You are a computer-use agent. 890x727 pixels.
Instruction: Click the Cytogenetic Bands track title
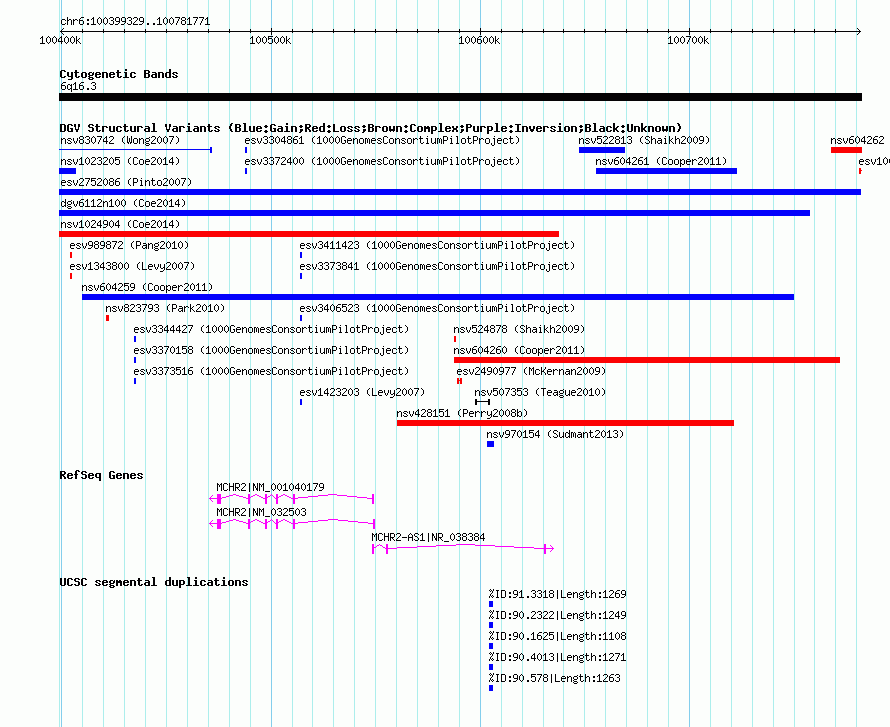tap(119, 74)
